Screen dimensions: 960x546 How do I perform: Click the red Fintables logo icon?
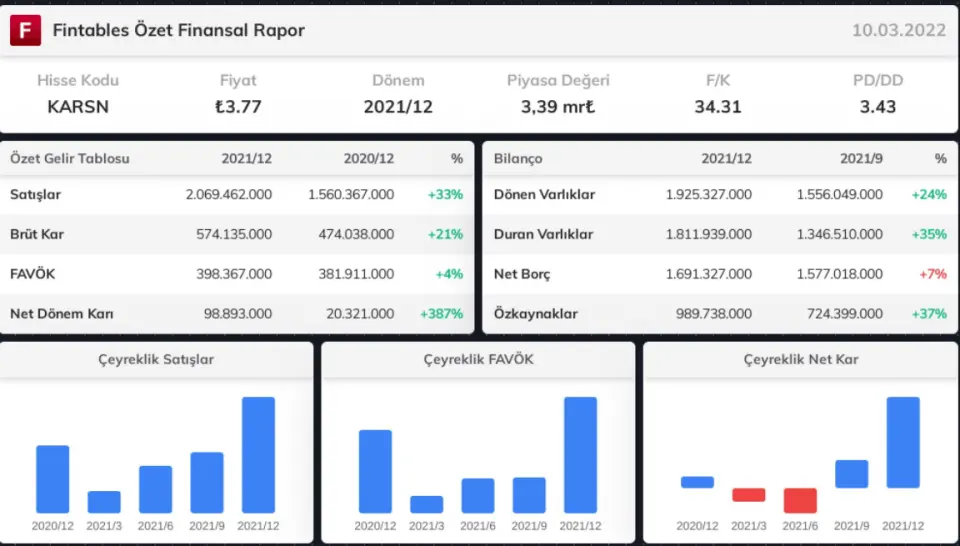tap(25, 30)
